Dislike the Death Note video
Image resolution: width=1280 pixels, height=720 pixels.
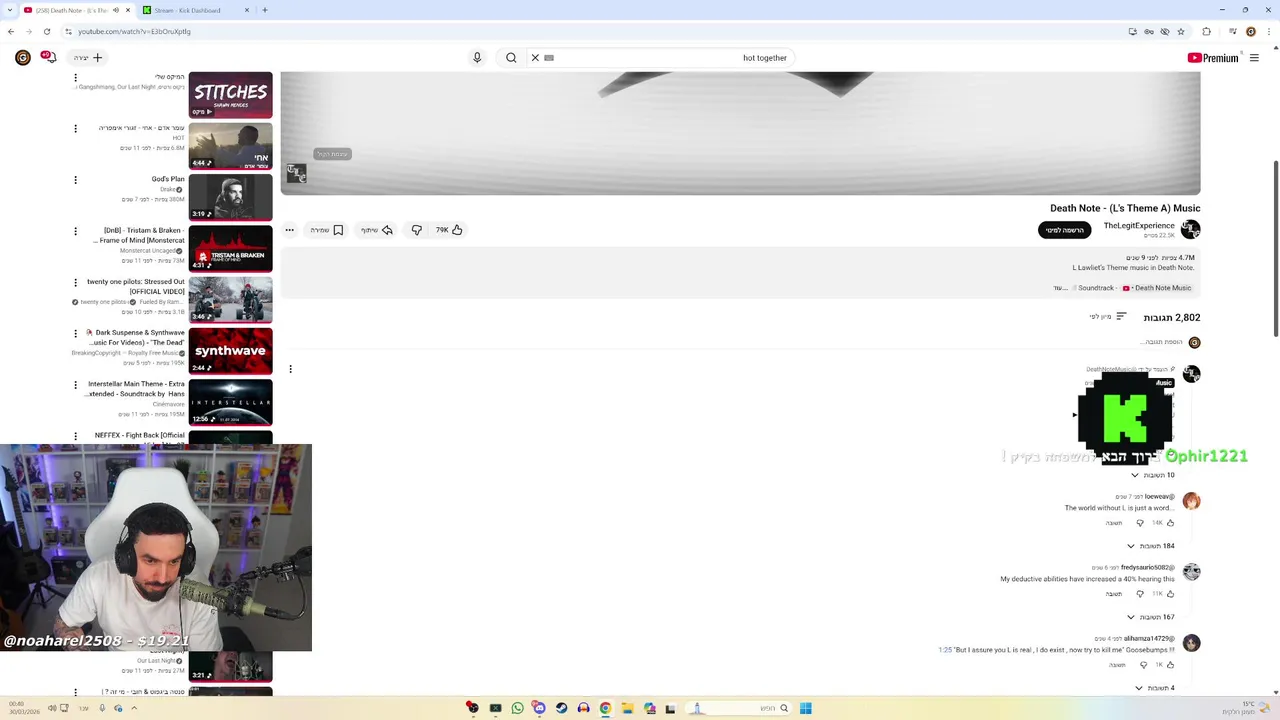pyautogui.click(x=417, y=230)
